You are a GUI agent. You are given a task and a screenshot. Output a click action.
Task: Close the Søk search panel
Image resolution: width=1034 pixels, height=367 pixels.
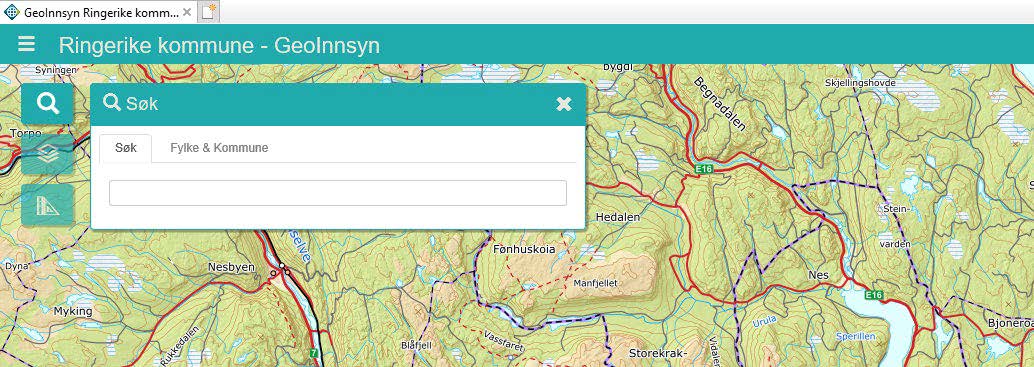(x=564, y=104)
